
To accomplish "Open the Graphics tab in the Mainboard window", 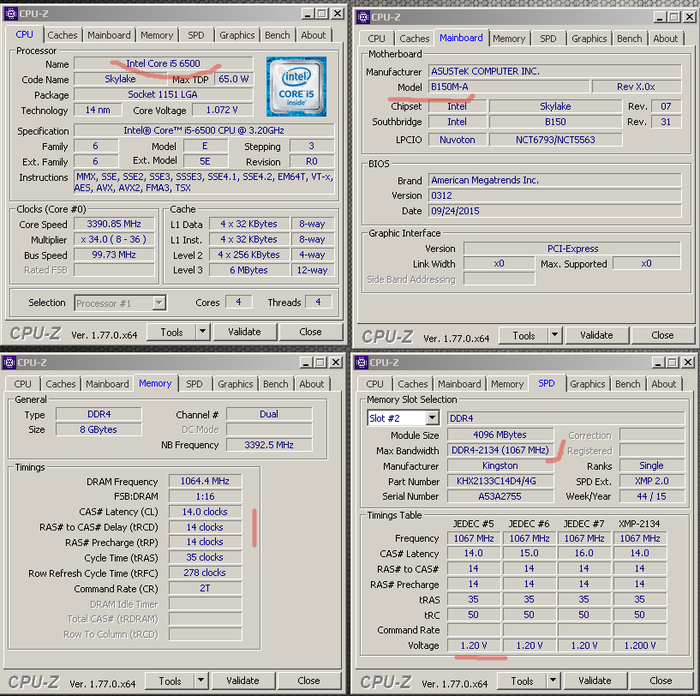I will pyautogui.click(x=589, y=39).
